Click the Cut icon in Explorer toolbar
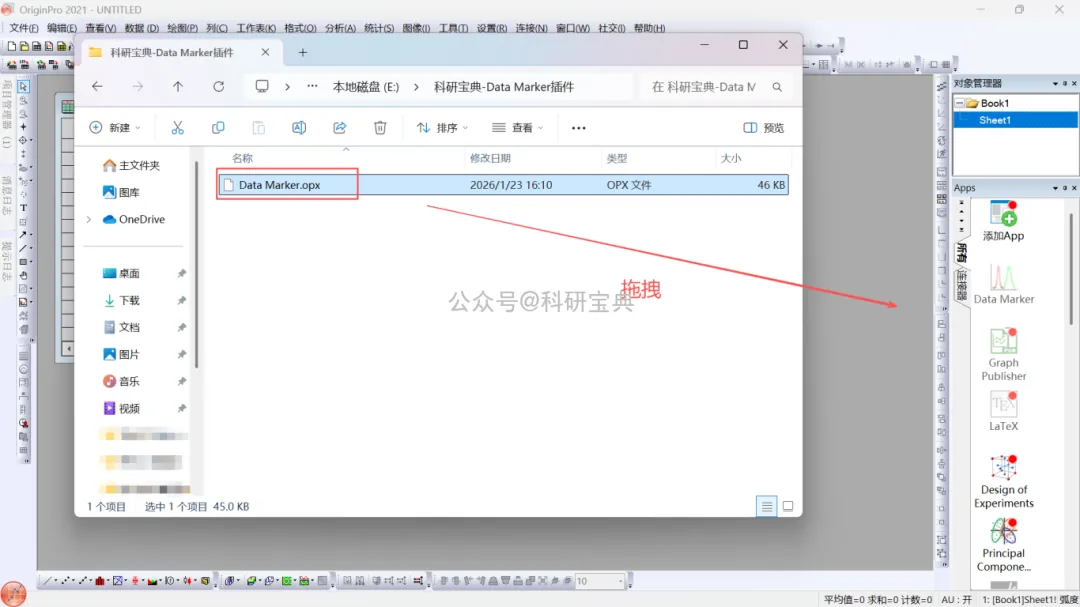1080x607 pixels. click(x=178, y=127)
